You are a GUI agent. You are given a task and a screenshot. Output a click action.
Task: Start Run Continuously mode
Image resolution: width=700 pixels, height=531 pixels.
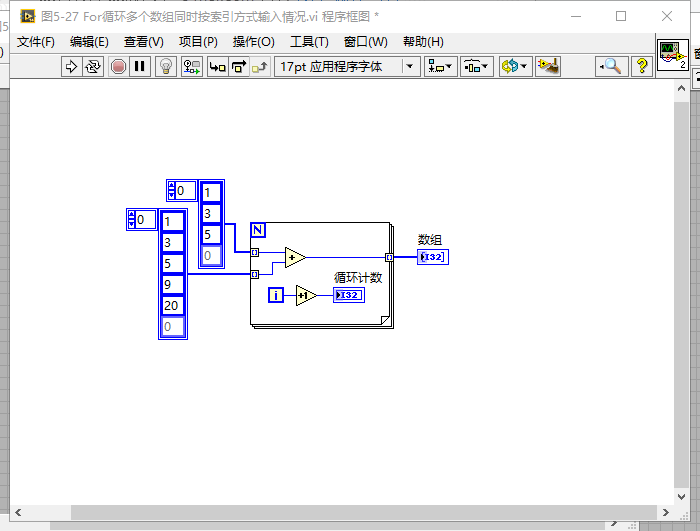(x=93, y=67)
